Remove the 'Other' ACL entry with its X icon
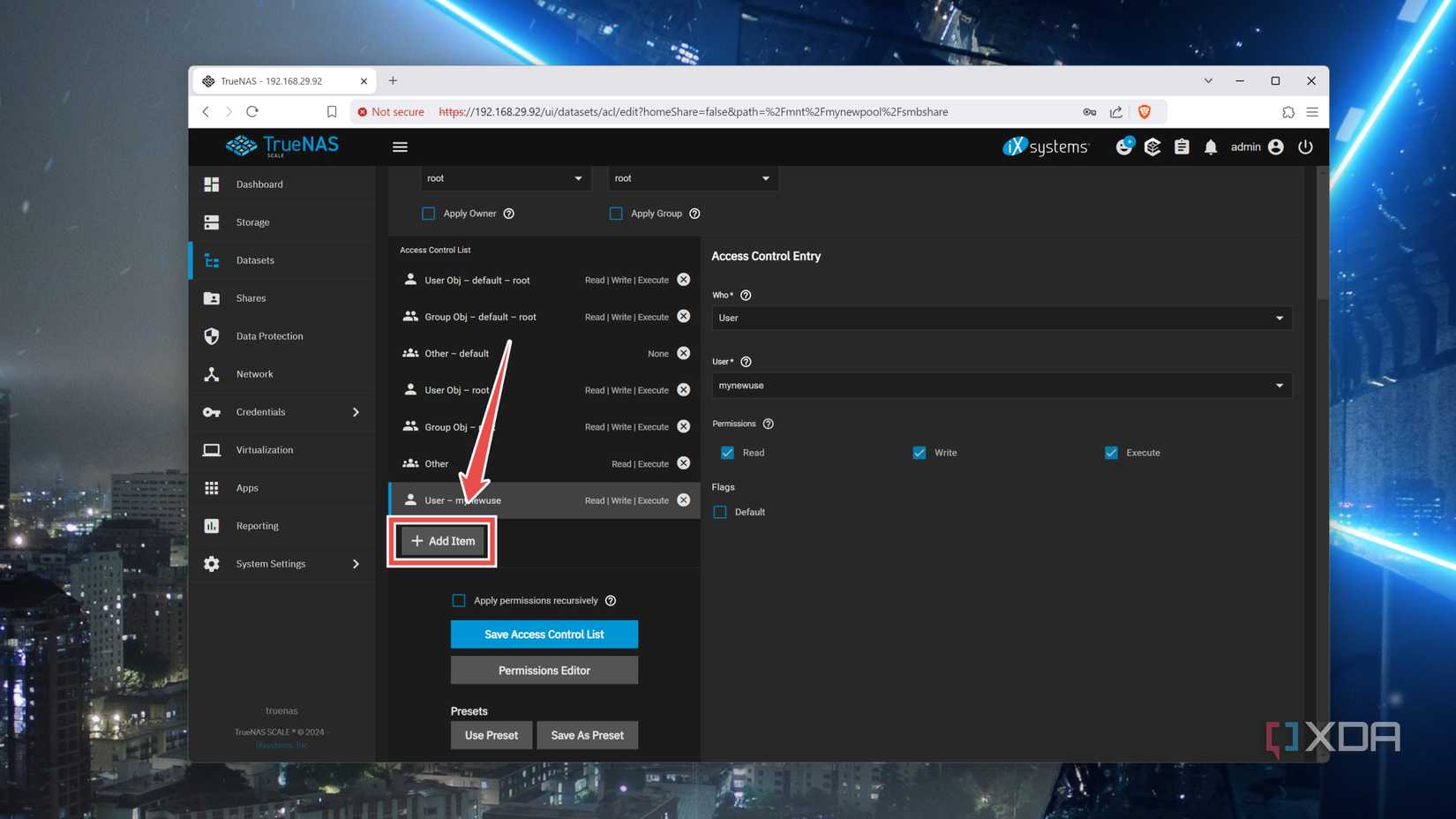The height and width of the screenshot is (819, 1456). (683, 462)
